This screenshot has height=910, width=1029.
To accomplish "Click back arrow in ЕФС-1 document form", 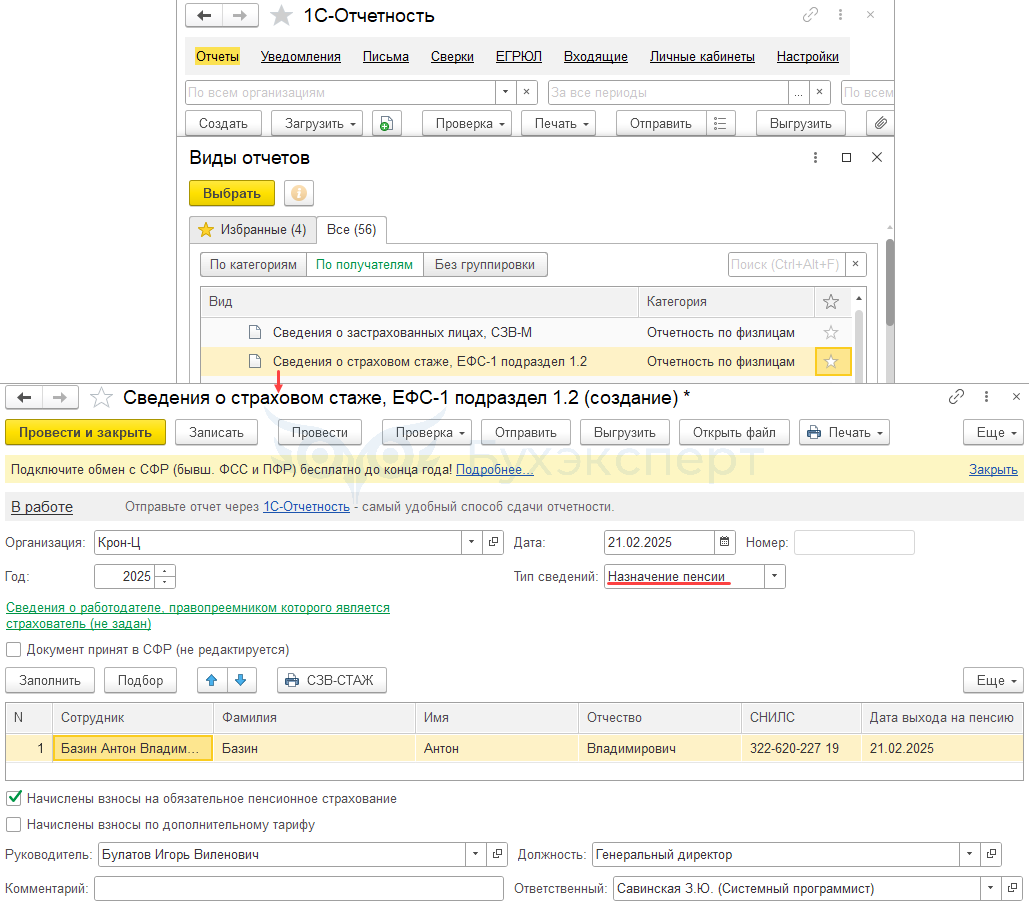I will pyautogui.click(x=24, y=398).
